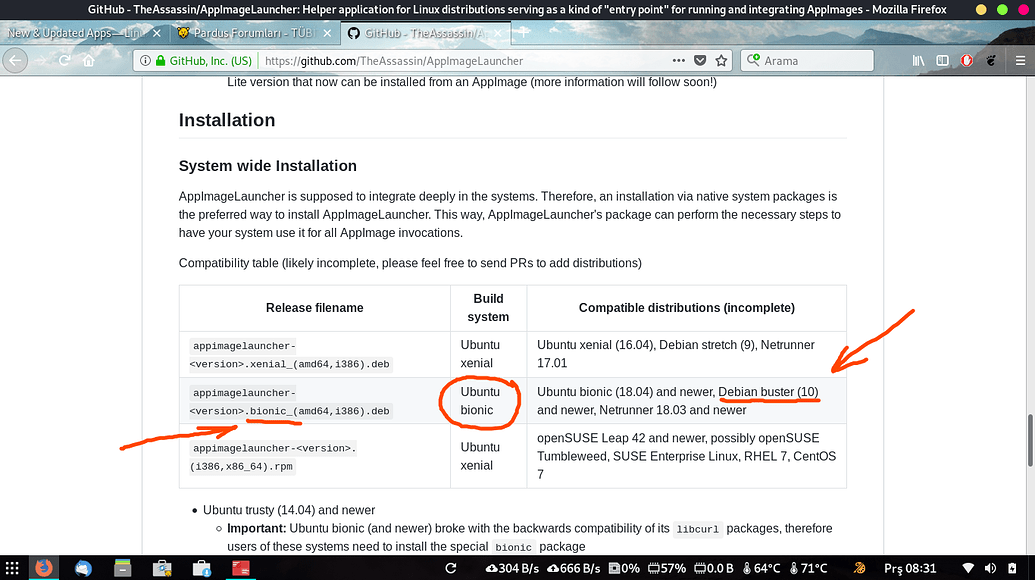This screenshot has height=580, width=1035.
Task: Go to the Firefox home page
Action: click(89, 60)
